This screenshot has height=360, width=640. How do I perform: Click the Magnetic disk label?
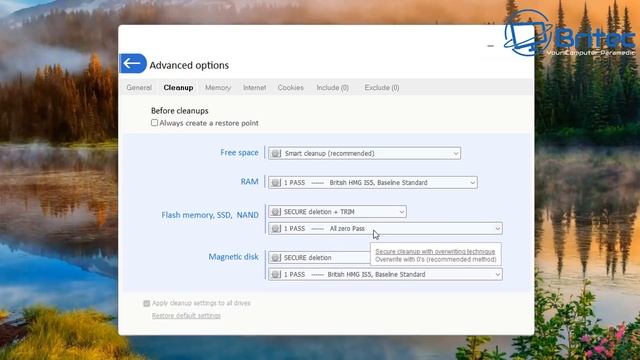pyautogui.click(x=233, y=256)
